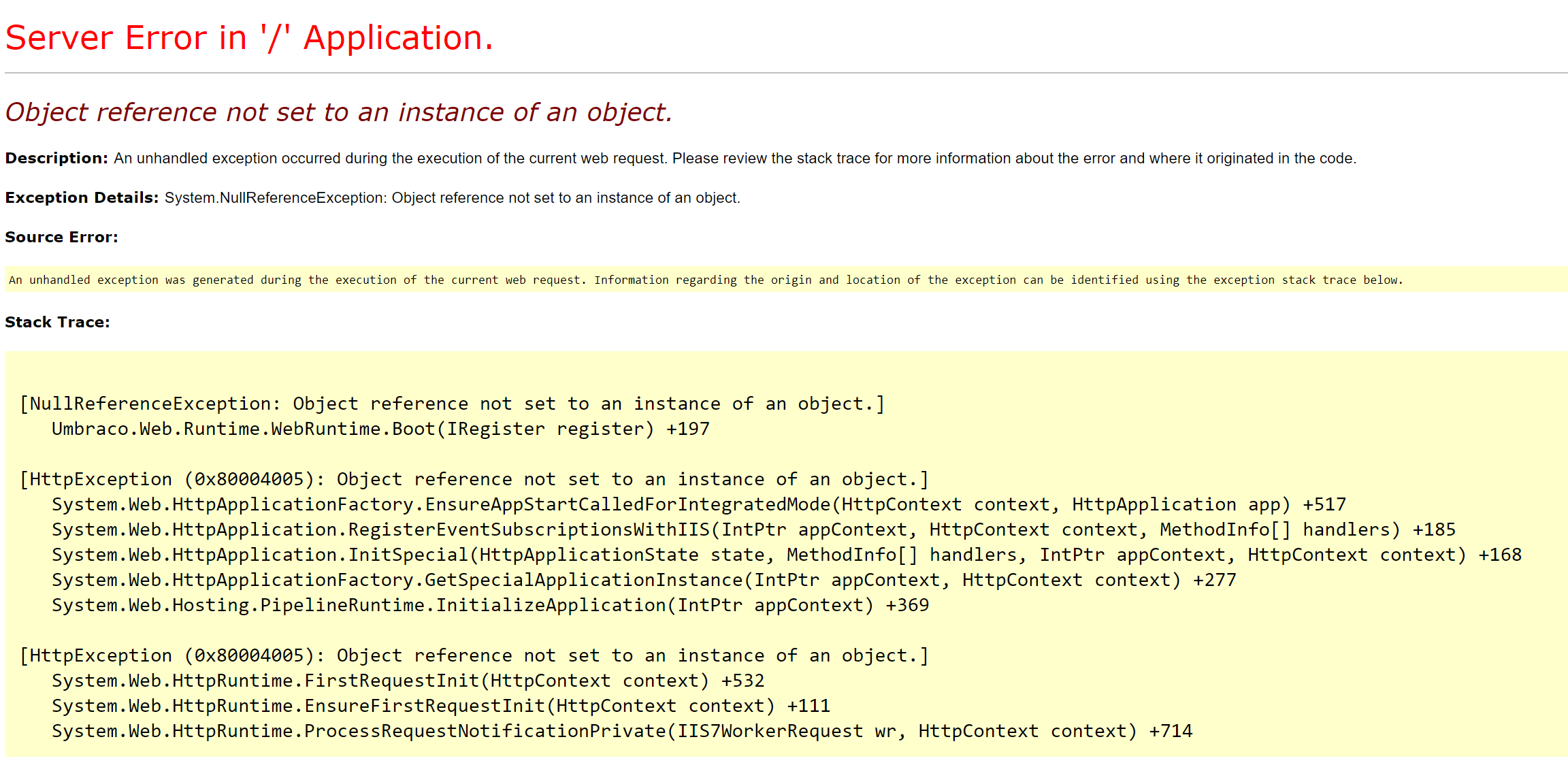Viewport: 1568px width, 782px height.
Task: Click the second [HttpException (0x80004005)] line
Action: [x=474, y=655]
